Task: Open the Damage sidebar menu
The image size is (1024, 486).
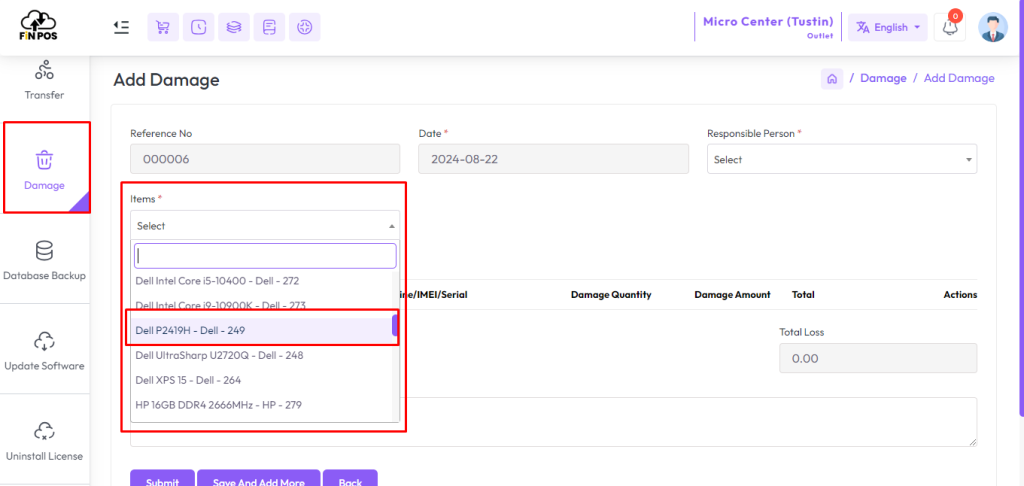Action: tap(44, 168)
